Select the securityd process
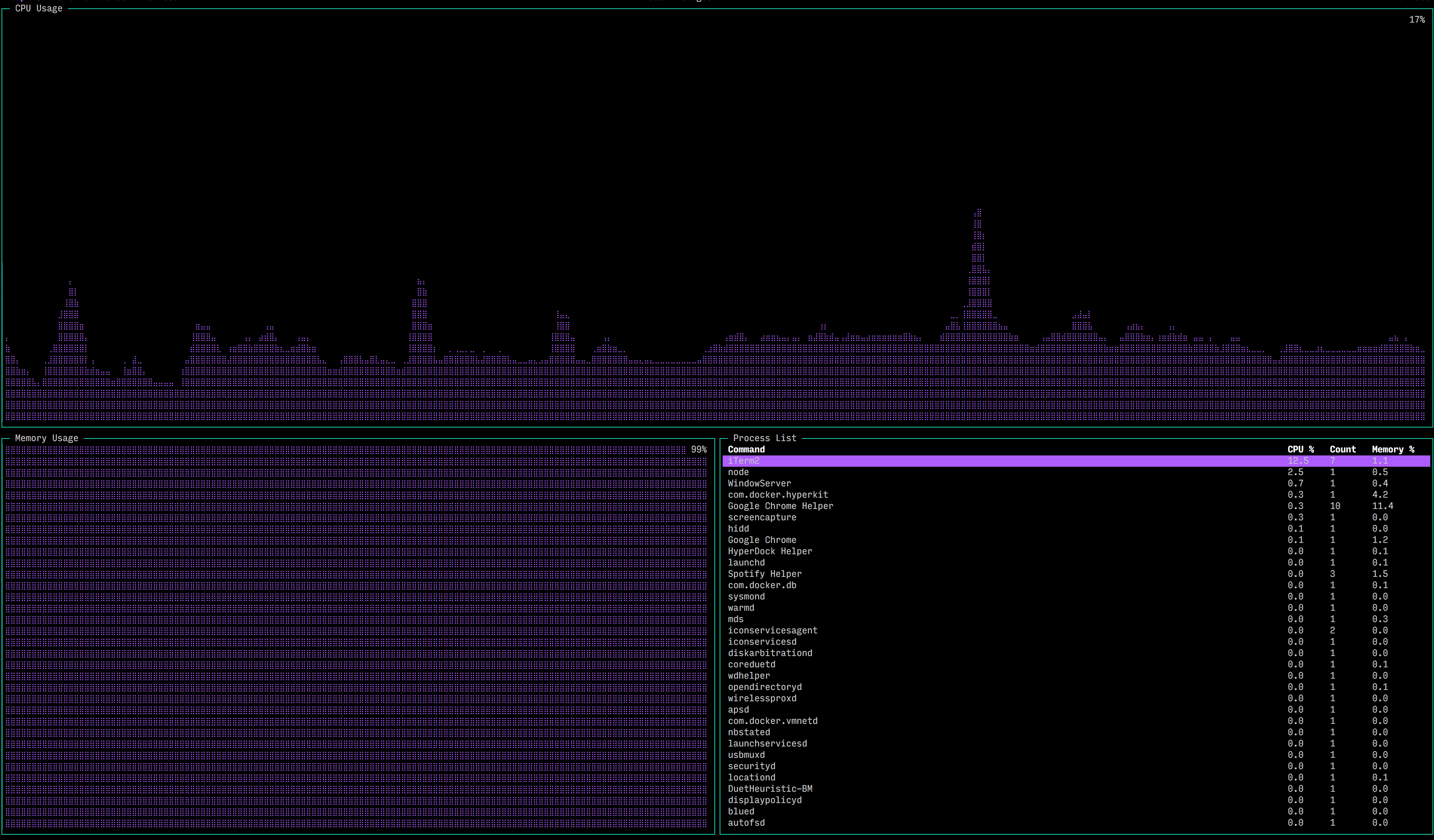The width and height of the screenshot is (1434, 840). [1076, 766]
